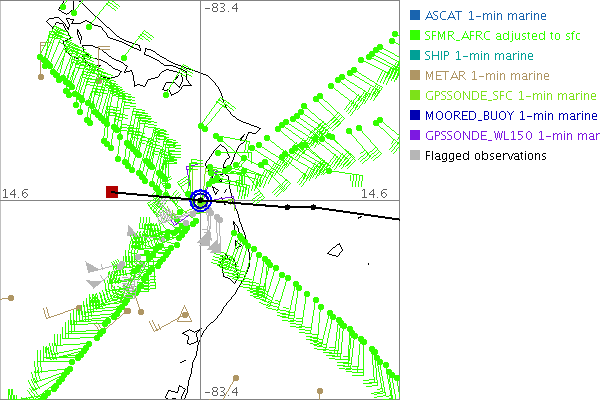Select the blue concentric circle storm center
The image size is (600, 400).
click(x=200, y=200)
